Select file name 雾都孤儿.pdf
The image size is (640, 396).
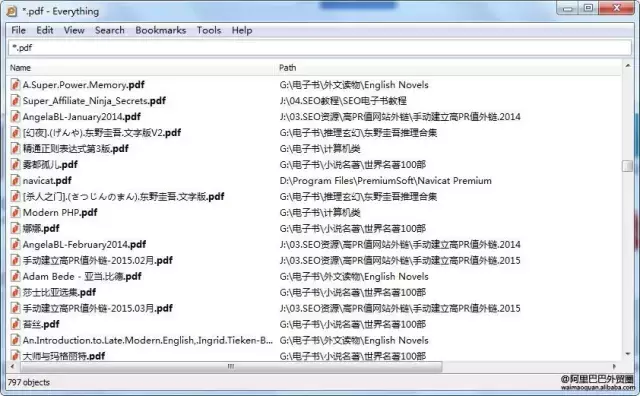point(50,165)
